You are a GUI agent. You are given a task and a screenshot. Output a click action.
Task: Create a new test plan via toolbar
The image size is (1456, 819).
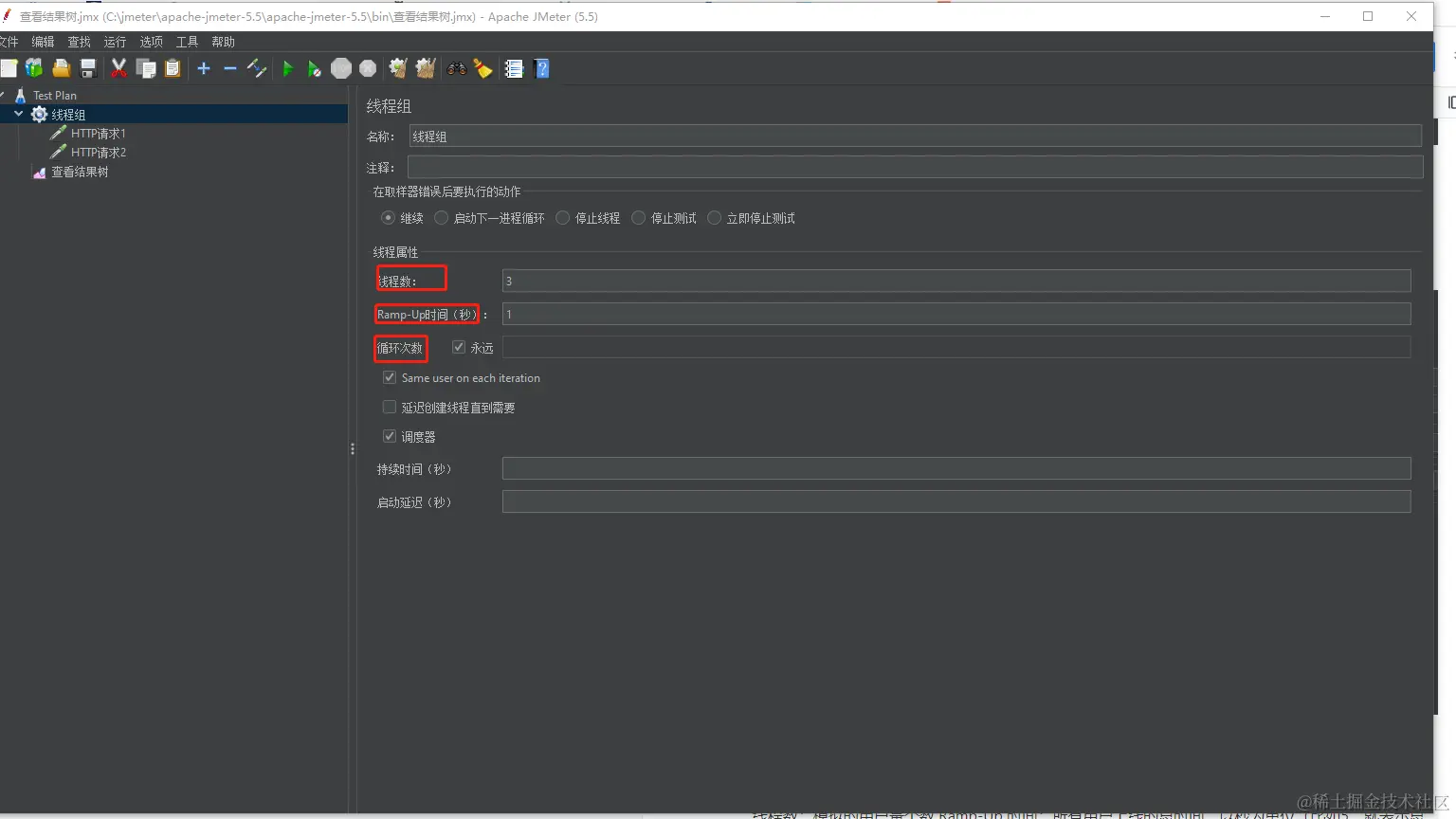(x=9, y=68)
